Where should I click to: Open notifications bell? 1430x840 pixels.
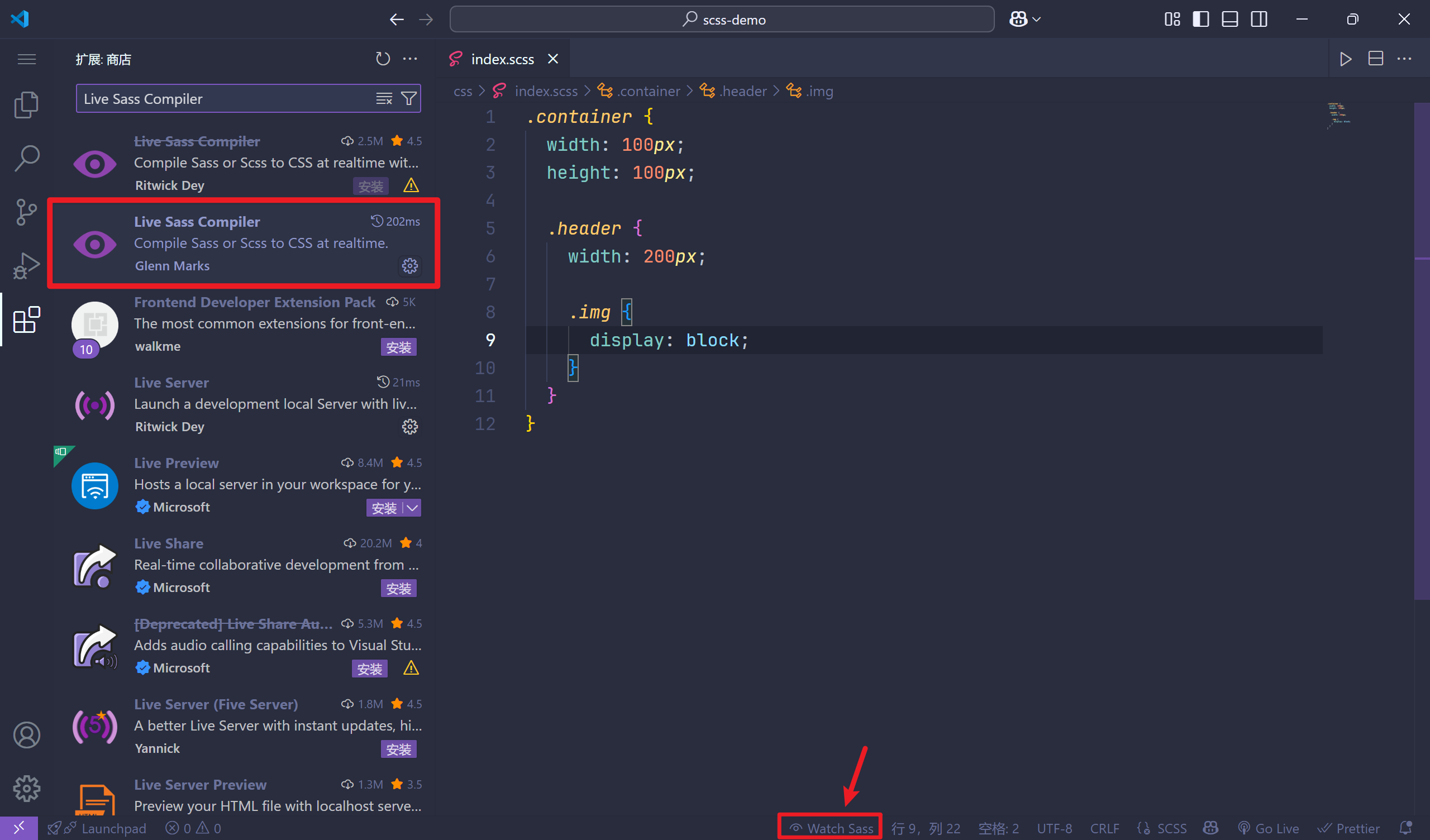1405,829
